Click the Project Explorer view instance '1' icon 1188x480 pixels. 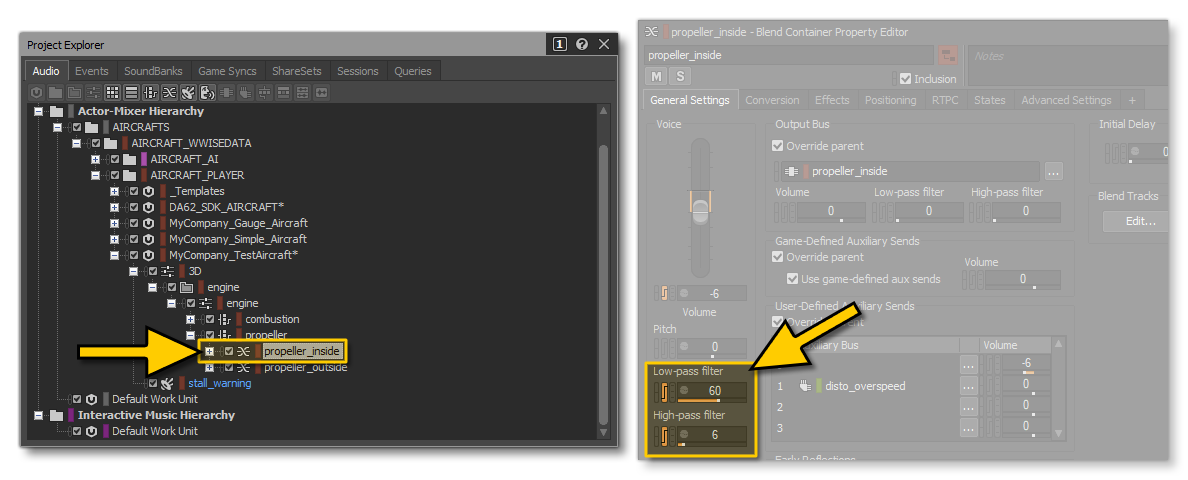pos(559,45)
